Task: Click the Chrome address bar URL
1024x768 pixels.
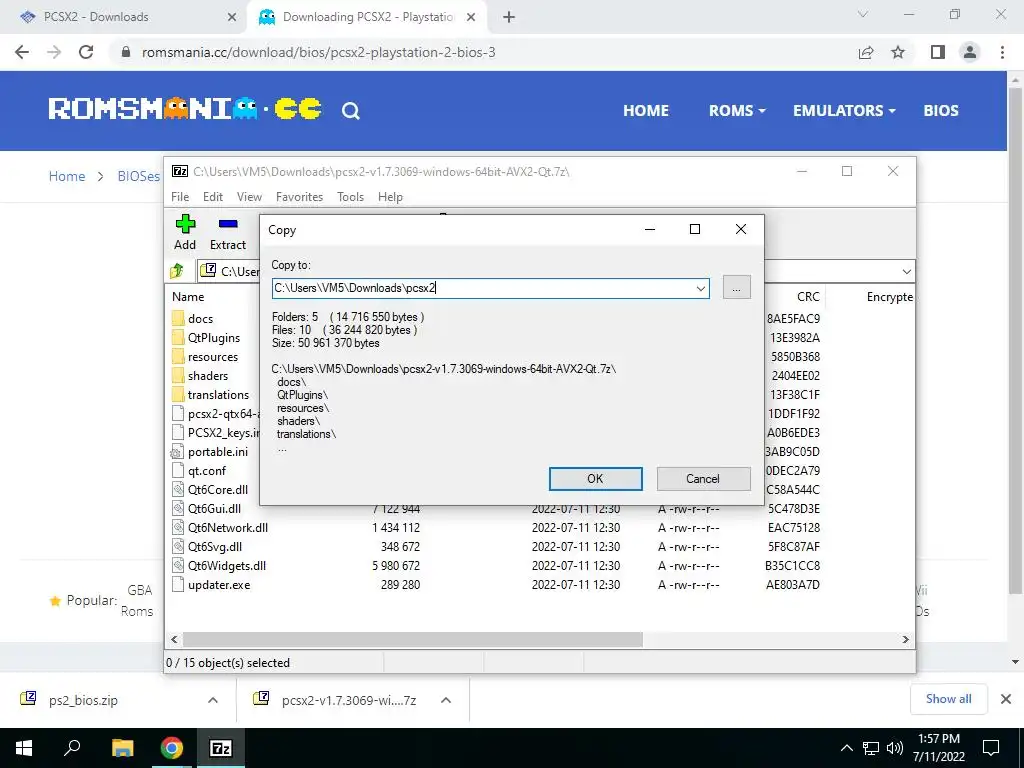Action: pos(319,52)
